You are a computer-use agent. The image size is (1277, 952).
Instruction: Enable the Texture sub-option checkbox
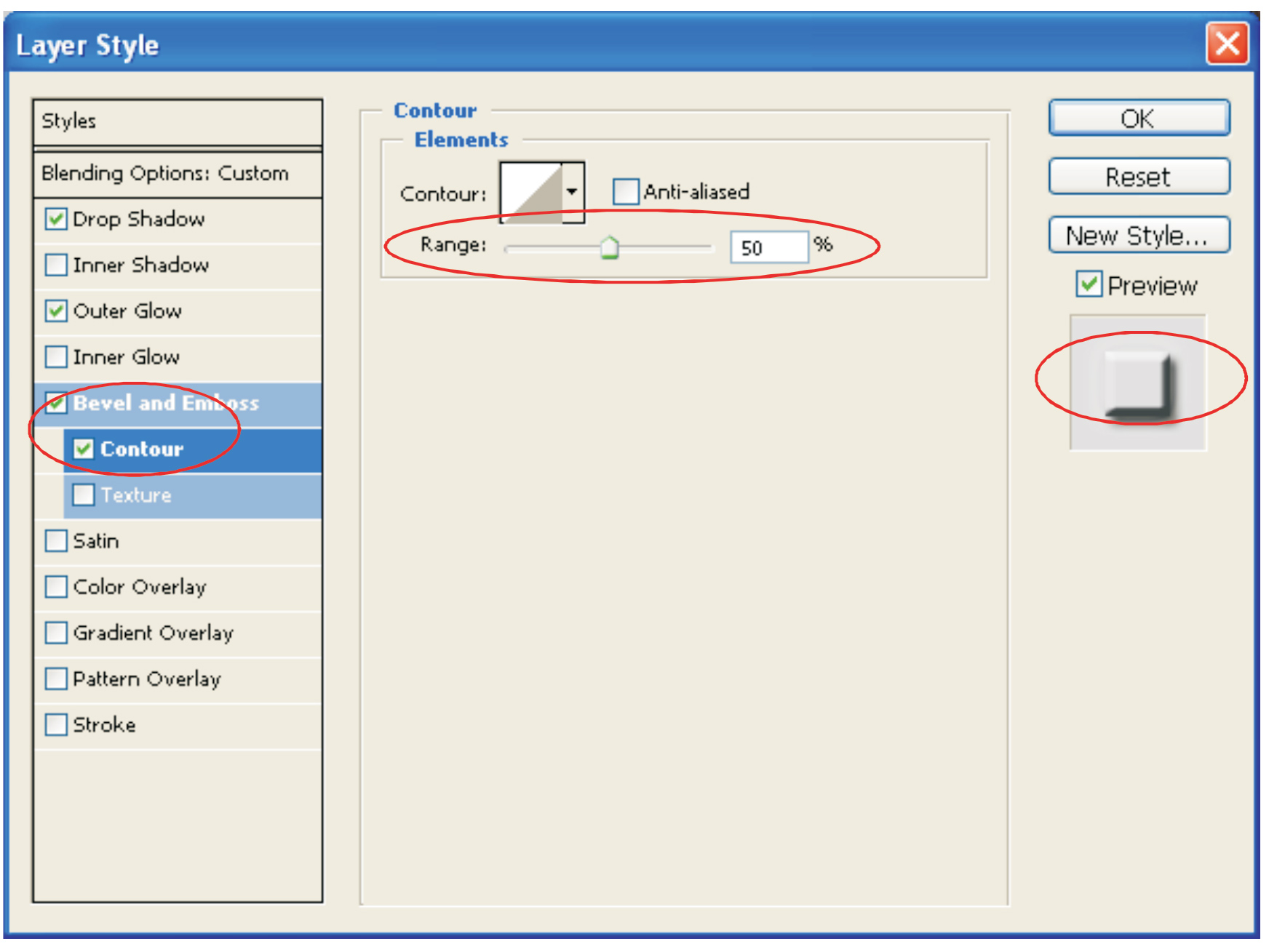(84, 495)
